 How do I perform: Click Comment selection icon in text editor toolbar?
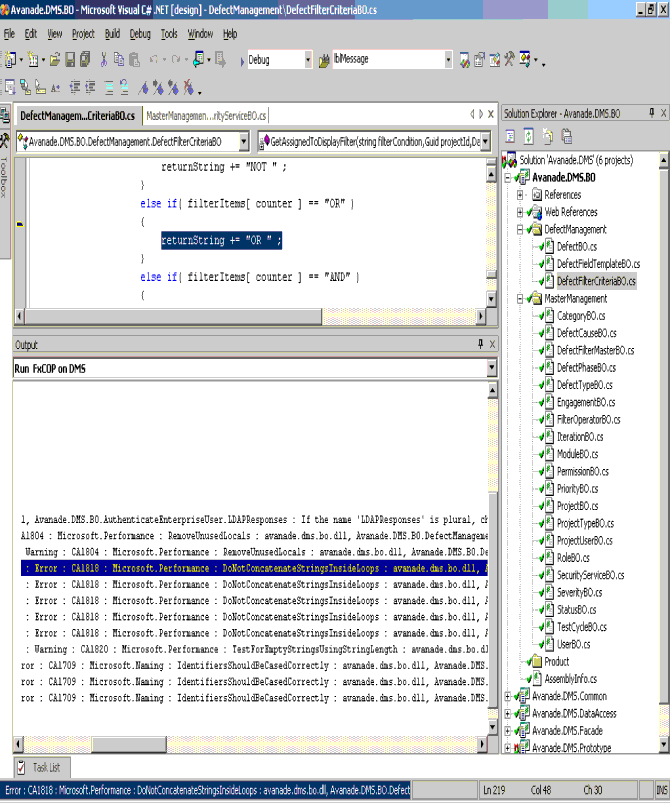(109, 88)
